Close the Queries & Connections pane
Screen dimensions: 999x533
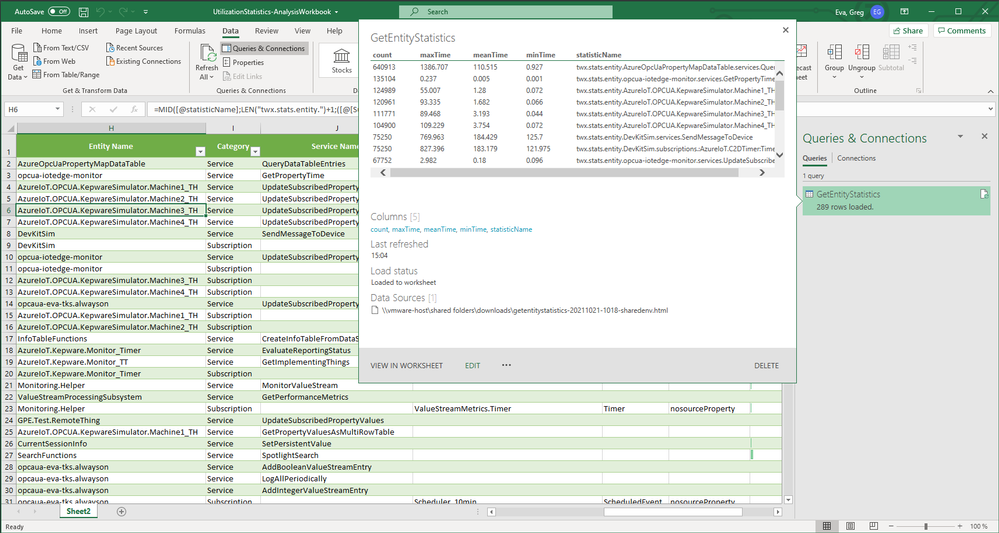[984, 136]
